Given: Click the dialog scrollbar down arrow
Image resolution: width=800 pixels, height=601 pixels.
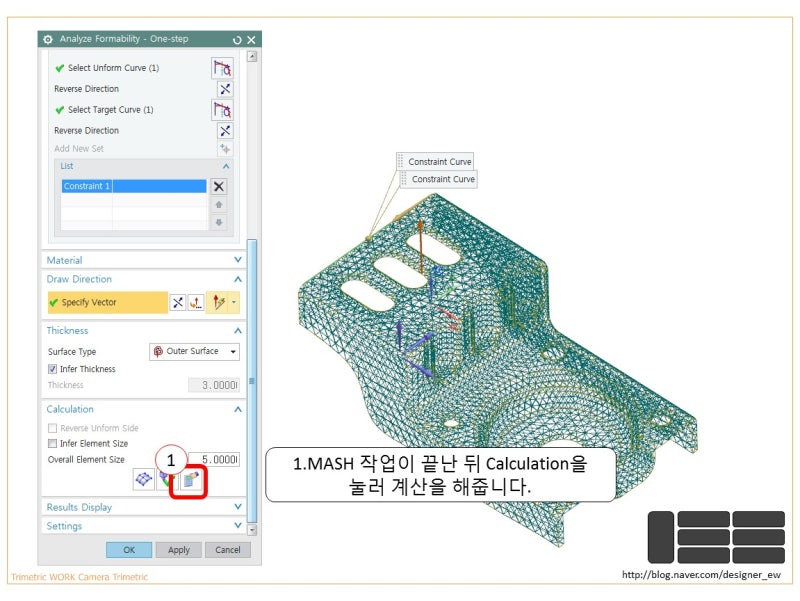Looking at the screenshot, I should coord(252,530).
